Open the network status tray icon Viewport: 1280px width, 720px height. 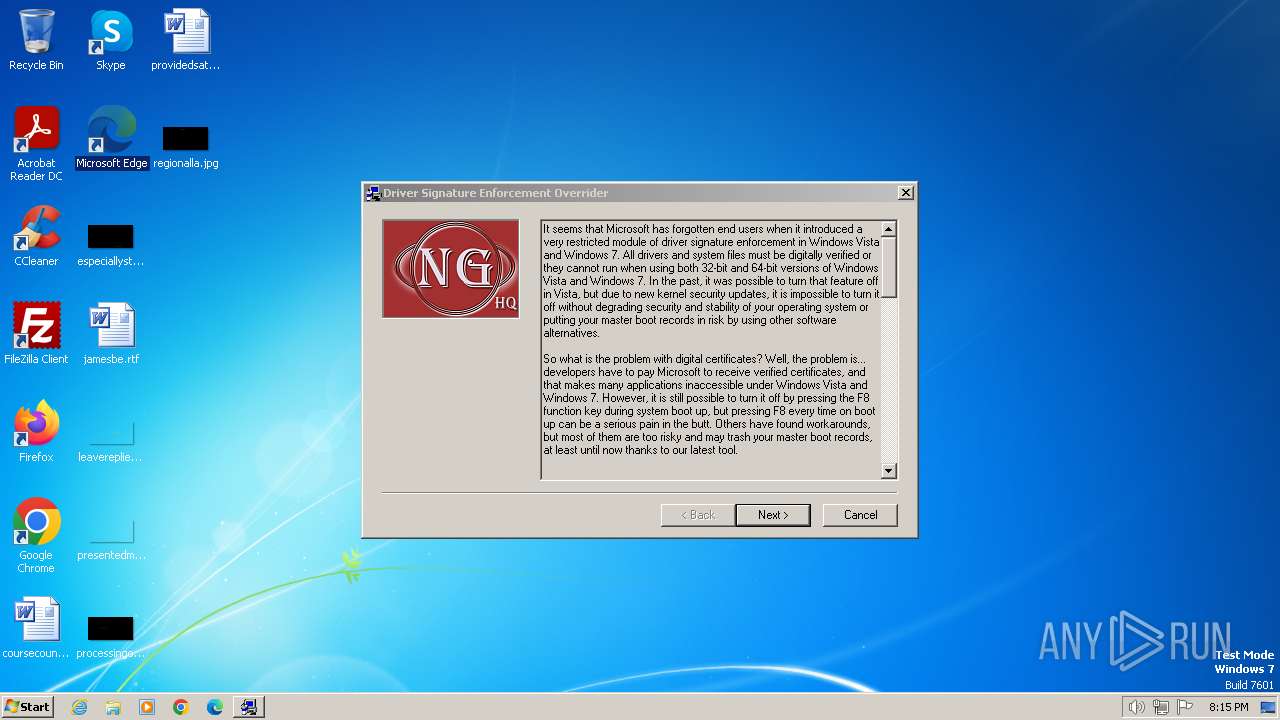1161,707
